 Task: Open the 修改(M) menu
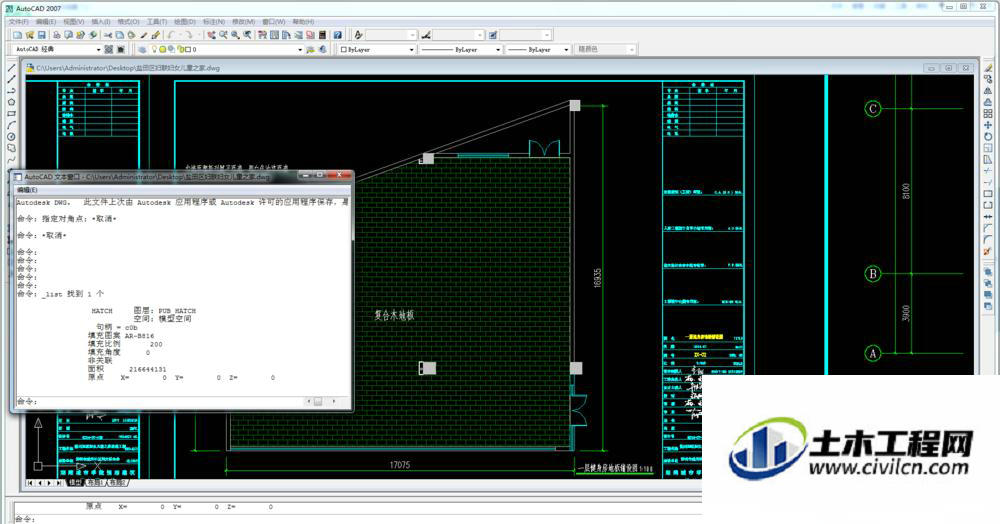244,22
